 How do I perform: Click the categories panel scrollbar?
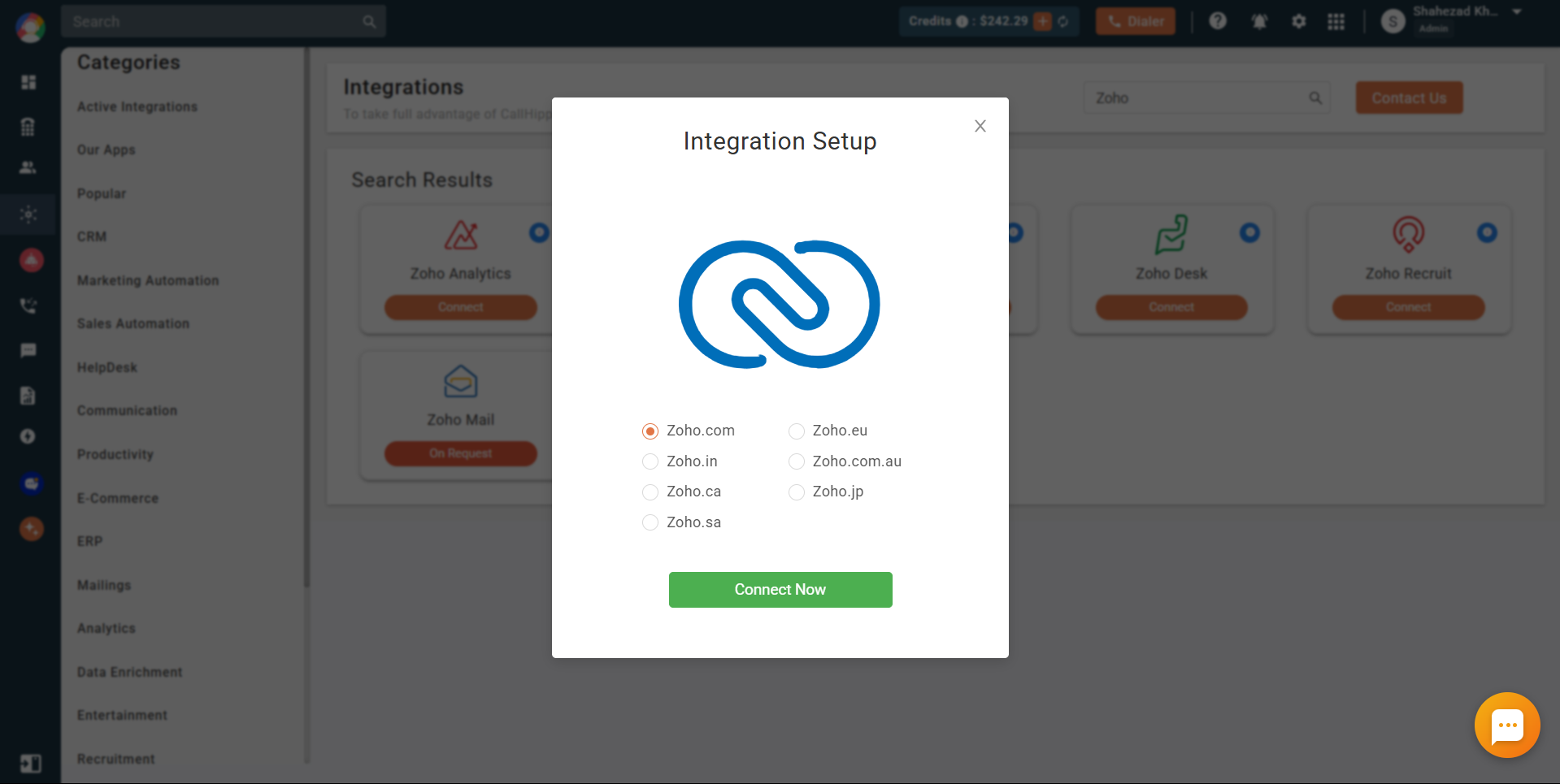pos(306,317)
